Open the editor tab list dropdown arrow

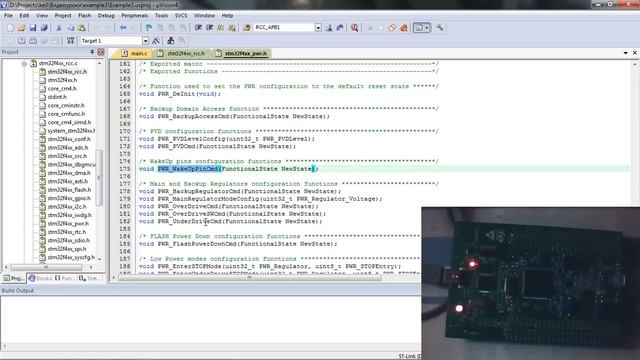[x=626, y=53]
